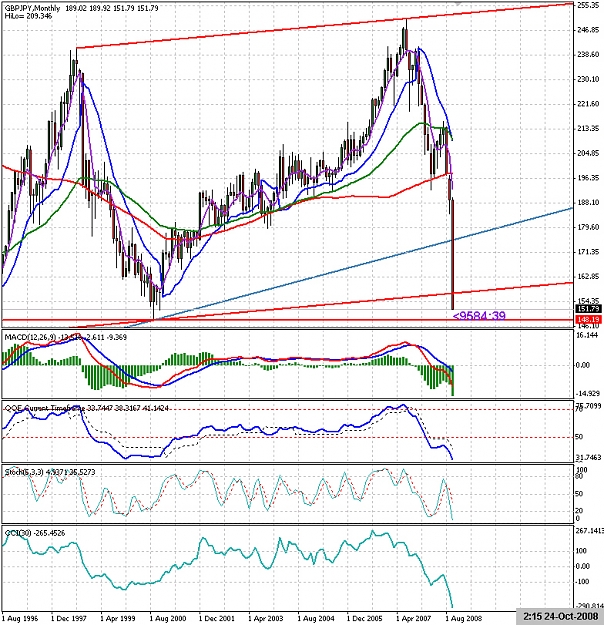Click the 2:15 24-Oct-2008 timestamp
Image resolution: width=604 pixels, height=625 pixels.
point(561,616)
